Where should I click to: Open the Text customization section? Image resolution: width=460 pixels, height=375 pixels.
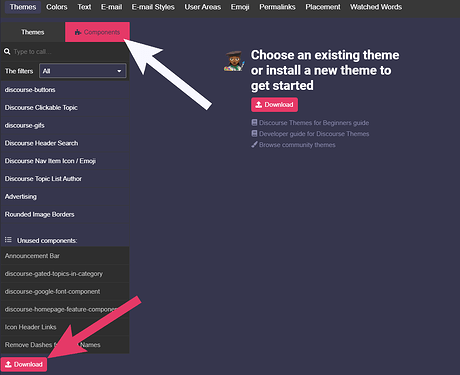click(84, 7)
